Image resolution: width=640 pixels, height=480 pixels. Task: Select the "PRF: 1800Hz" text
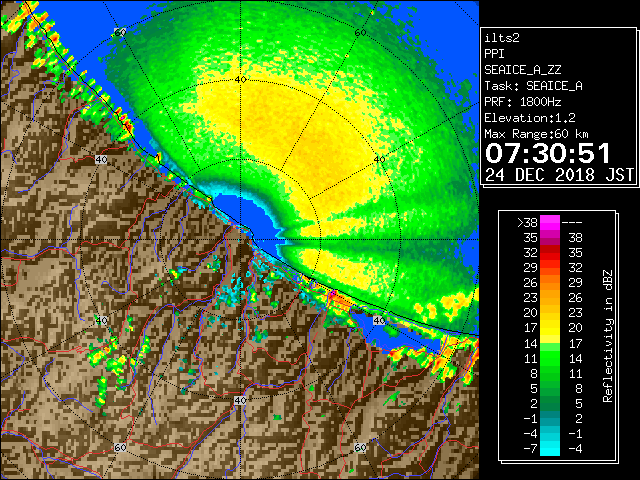[x=522, y=102]
